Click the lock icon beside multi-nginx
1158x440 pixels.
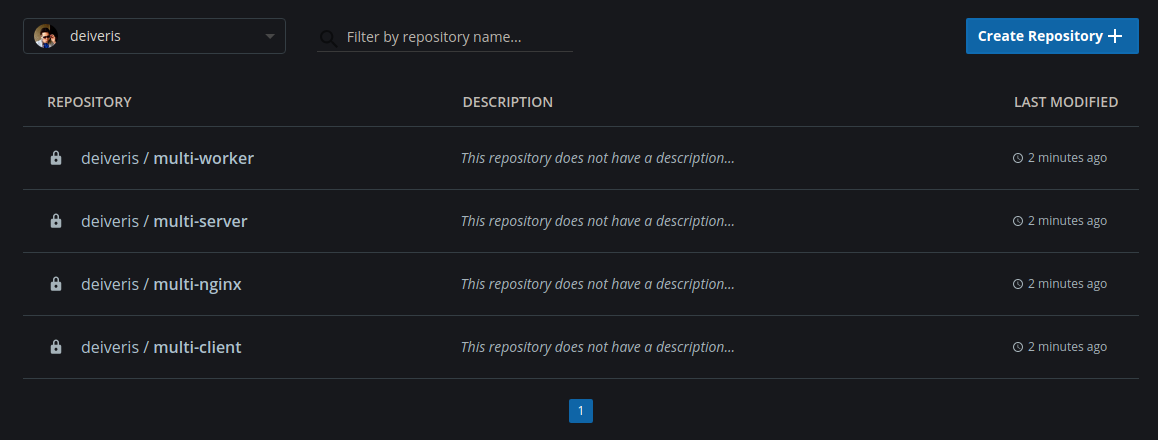(x=55, y=283)
